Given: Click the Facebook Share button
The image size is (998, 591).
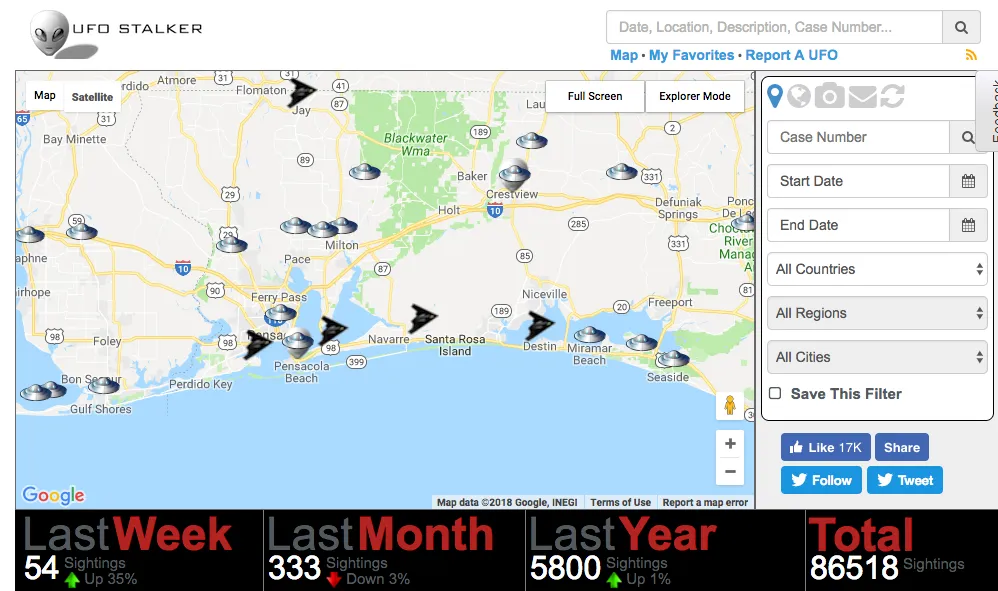Looking at the screenshot, I should pos(901,447).
